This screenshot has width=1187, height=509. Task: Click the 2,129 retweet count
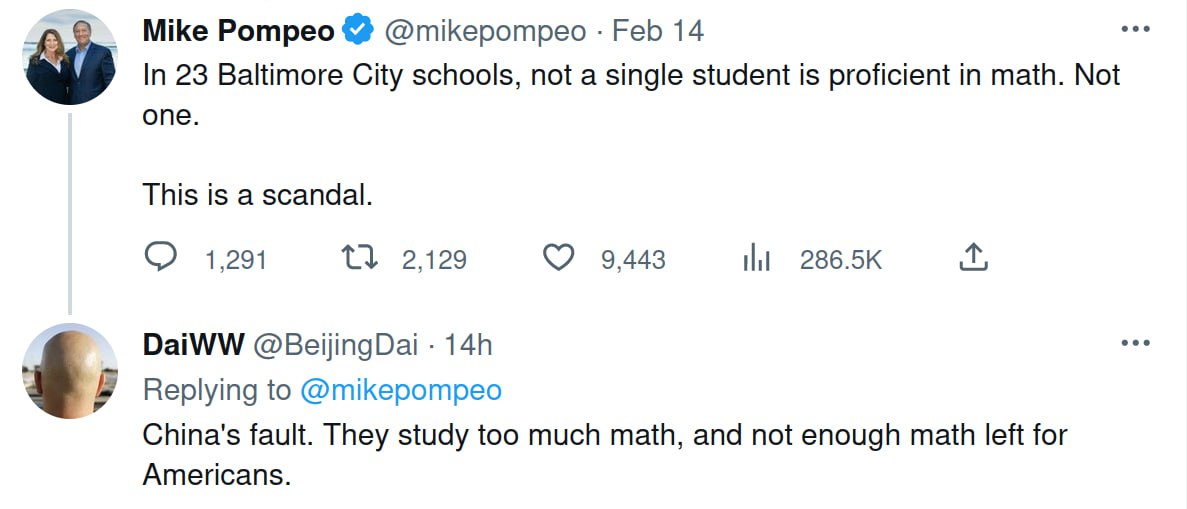[434, 260]
